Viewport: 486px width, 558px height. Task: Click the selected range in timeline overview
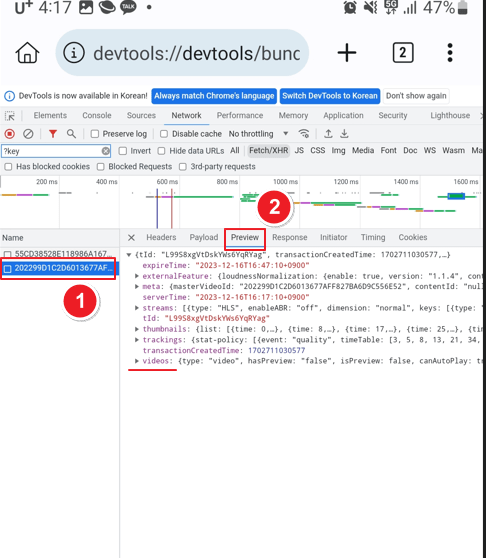(456, 196)
